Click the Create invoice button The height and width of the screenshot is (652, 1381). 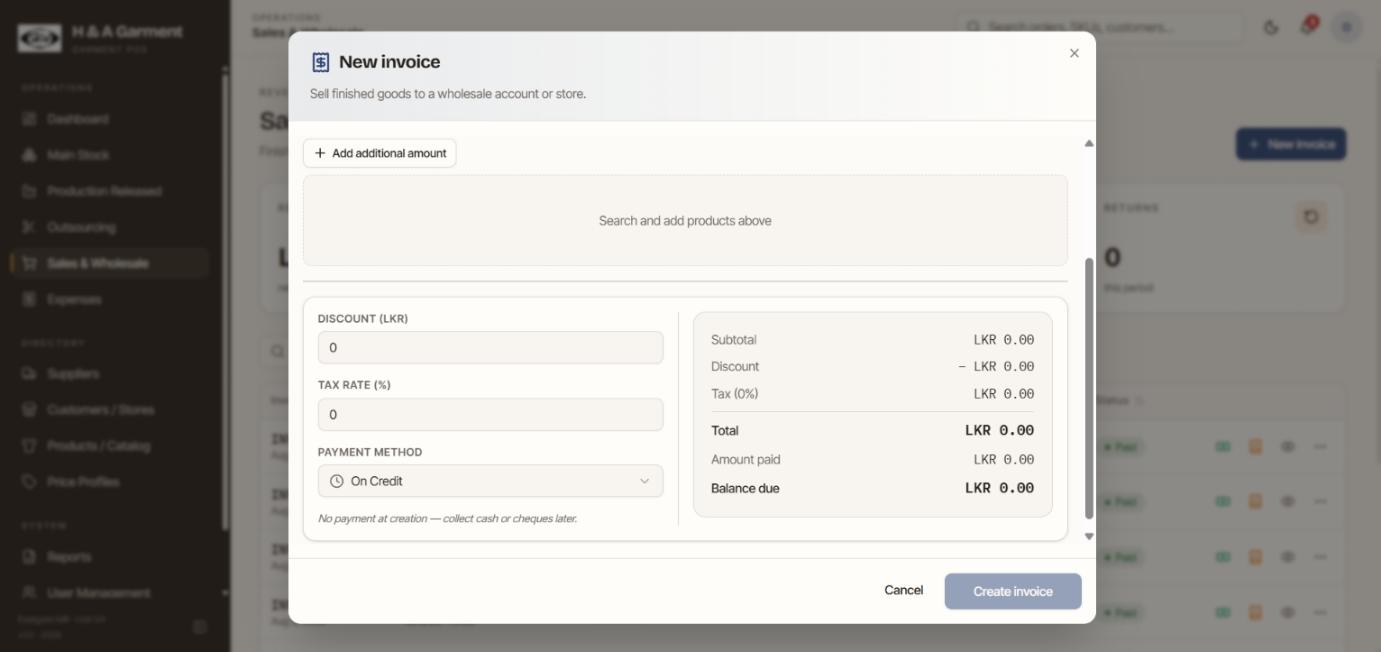pyautogui.click(x=1013, y=591)
